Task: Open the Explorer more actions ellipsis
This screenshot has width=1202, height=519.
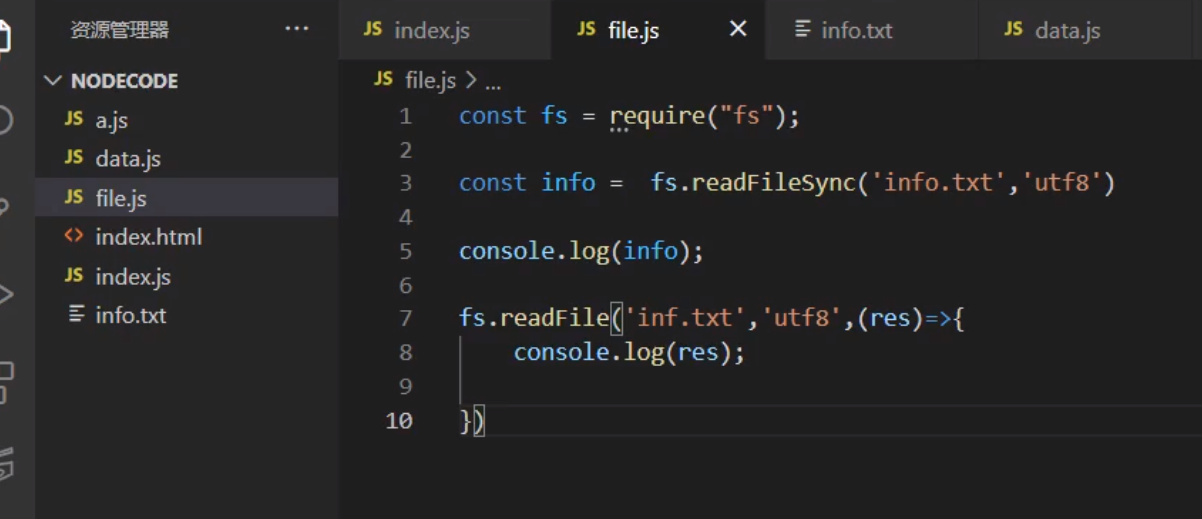Action: 297,29
